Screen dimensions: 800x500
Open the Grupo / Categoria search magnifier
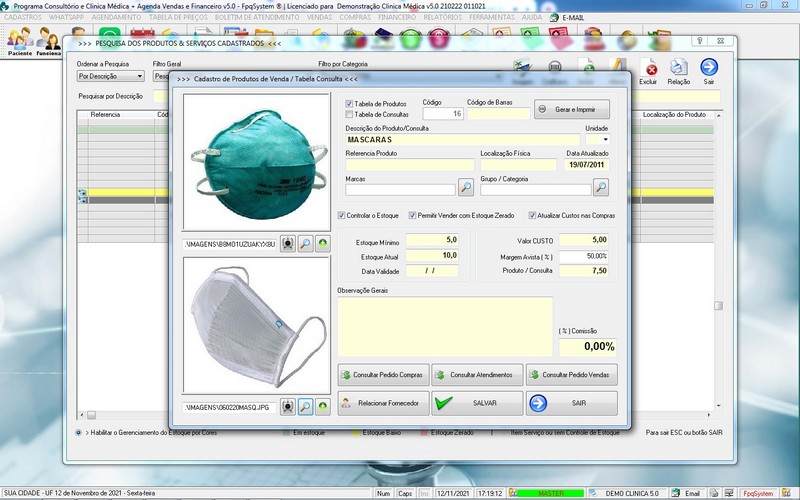[x=601, y=187]
